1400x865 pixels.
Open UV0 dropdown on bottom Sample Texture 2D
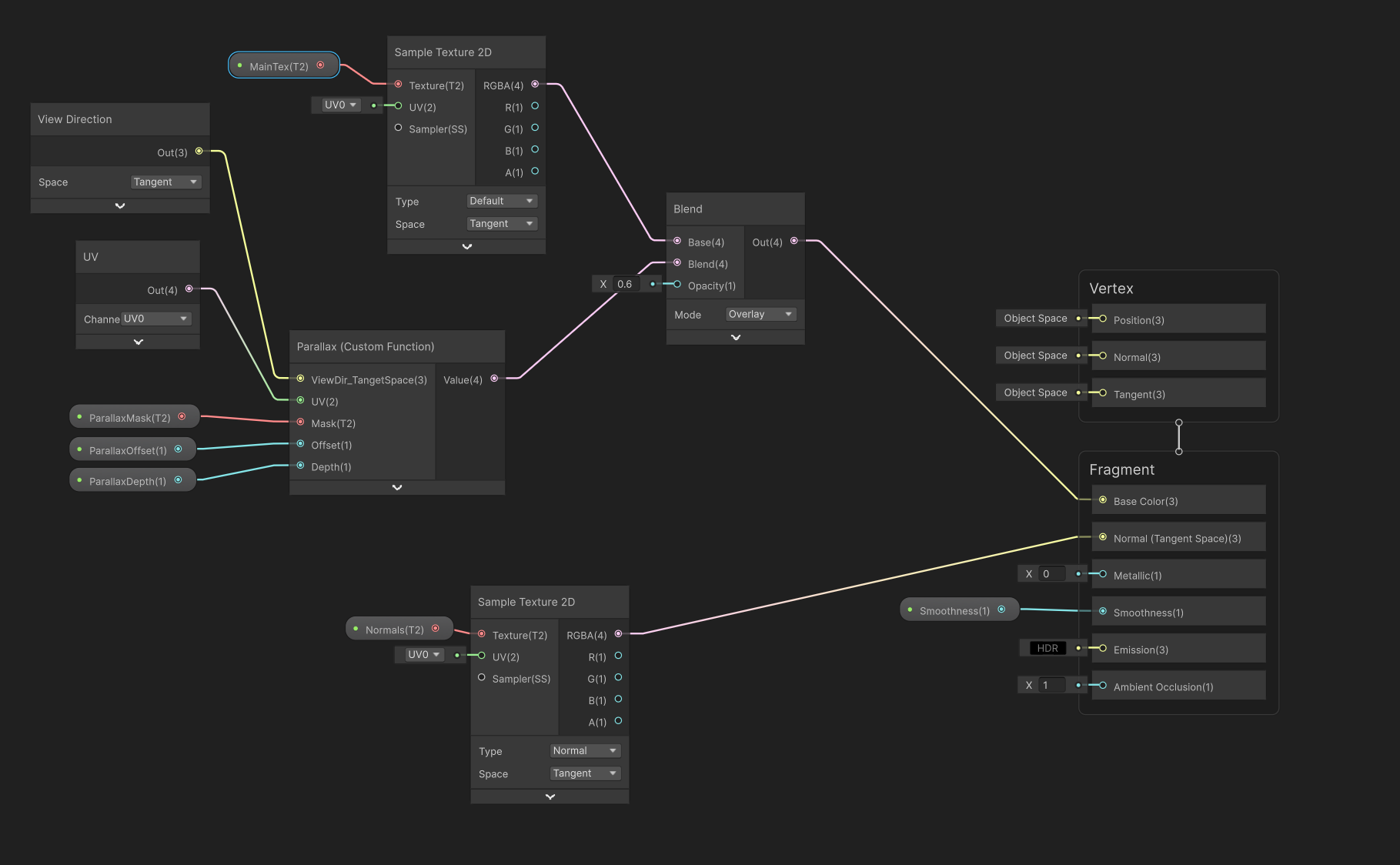424,654
